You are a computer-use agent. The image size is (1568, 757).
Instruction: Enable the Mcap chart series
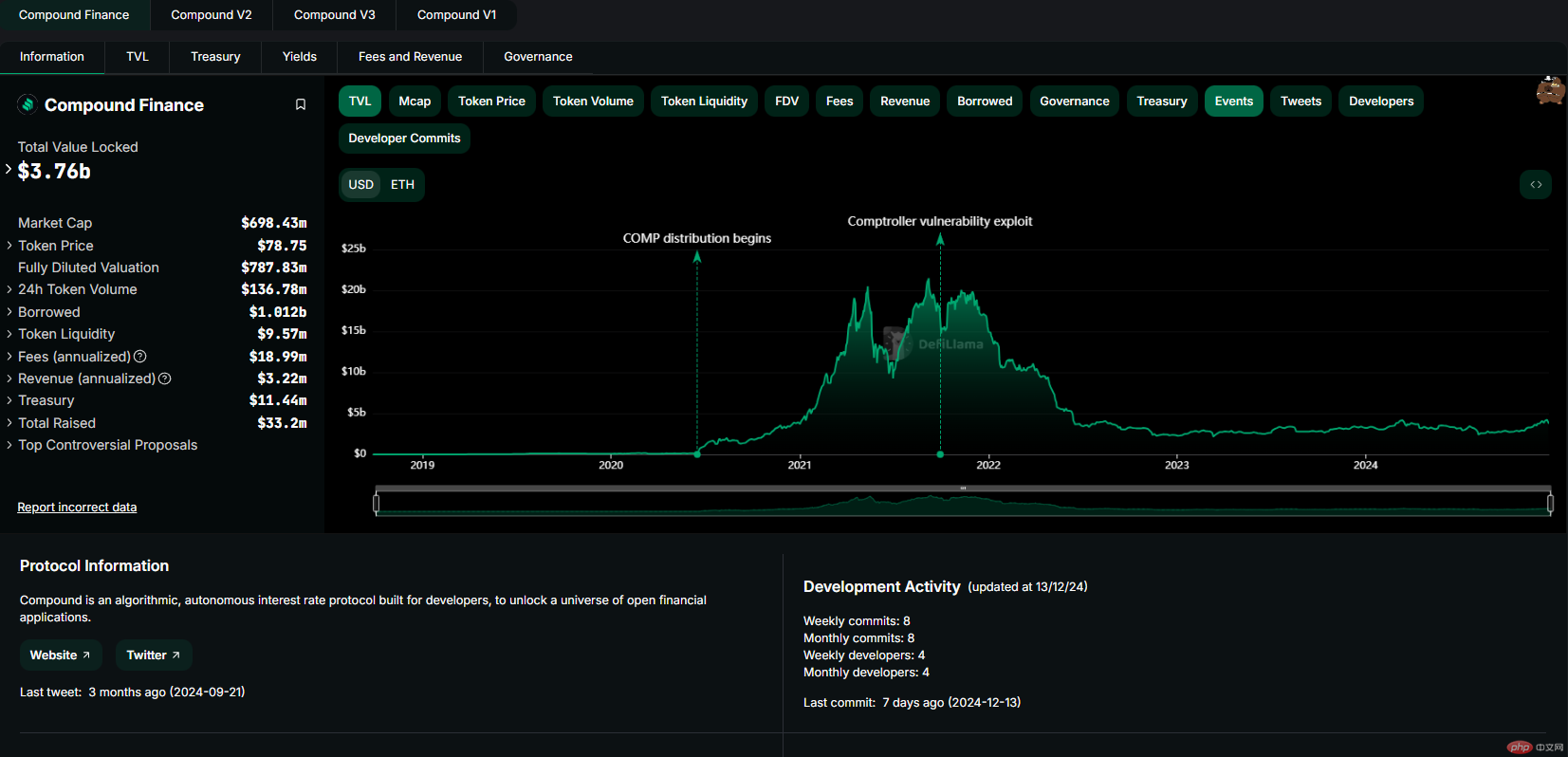(x=415, y=102)
